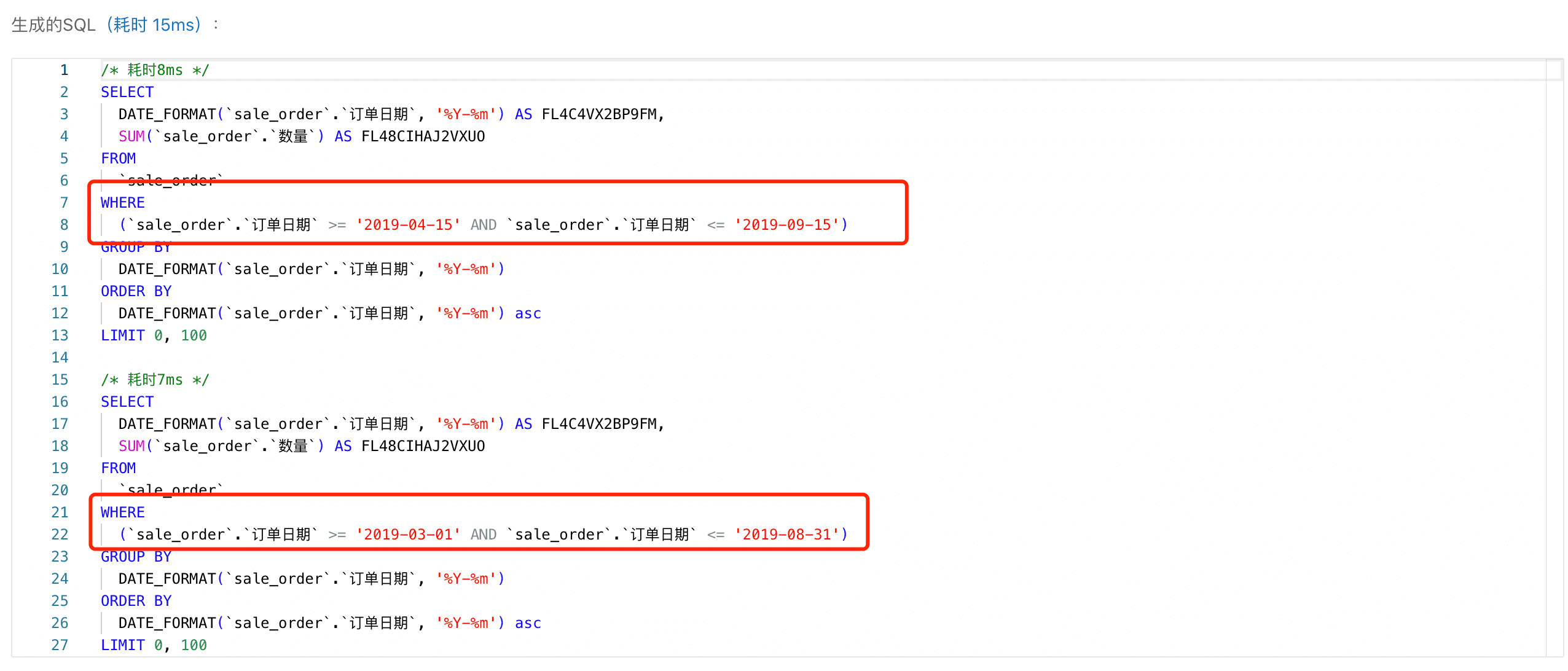Click the 生成的SQL heading label
Viewport: 1568px width, 671px height.
pos(53,25)
